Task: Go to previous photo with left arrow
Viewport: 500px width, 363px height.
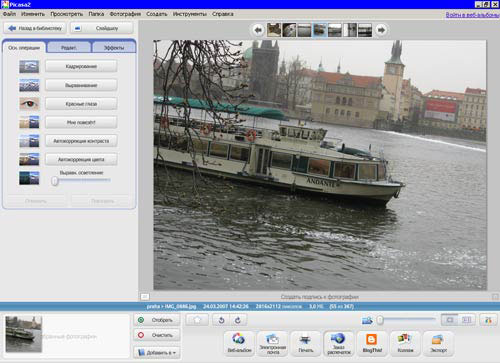Action: 258,30
